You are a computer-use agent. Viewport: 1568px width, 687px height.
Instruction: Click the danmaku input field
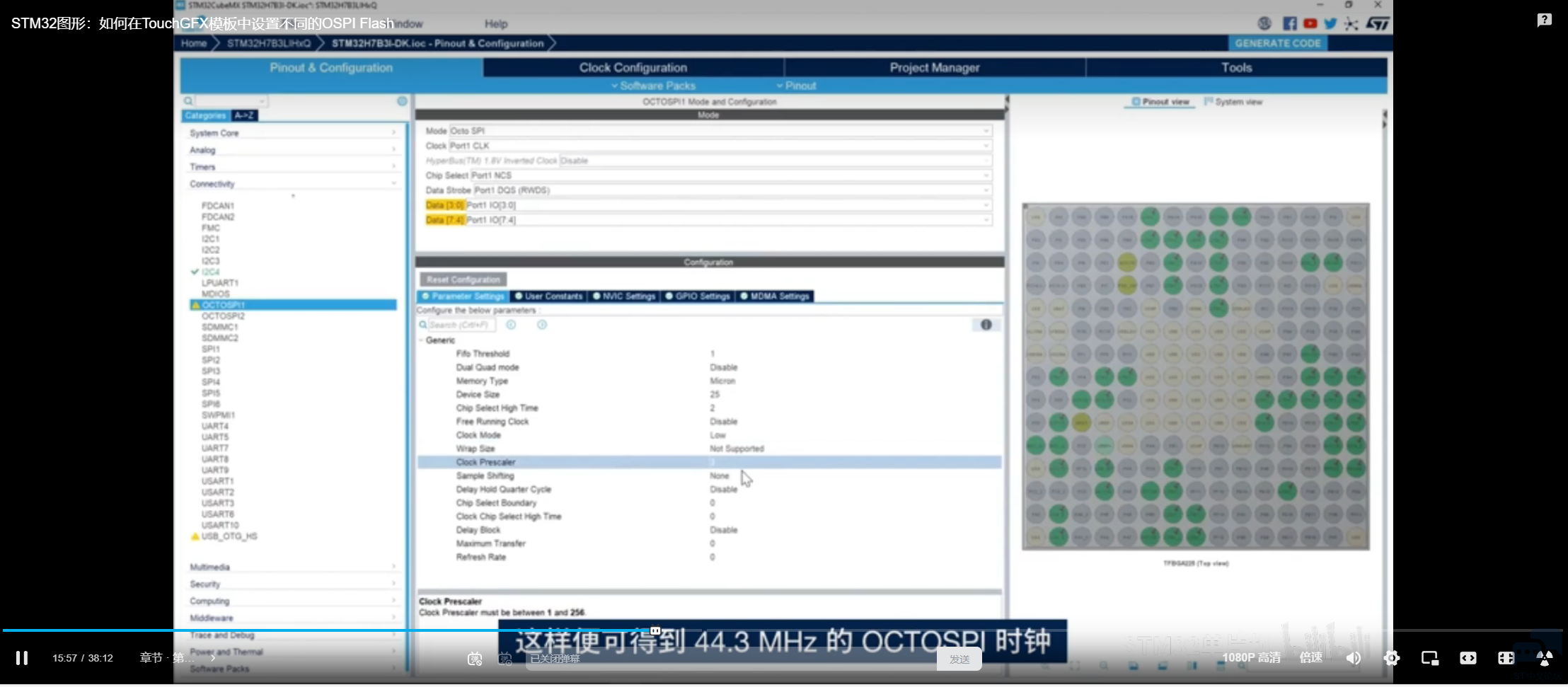coord(731,659)
